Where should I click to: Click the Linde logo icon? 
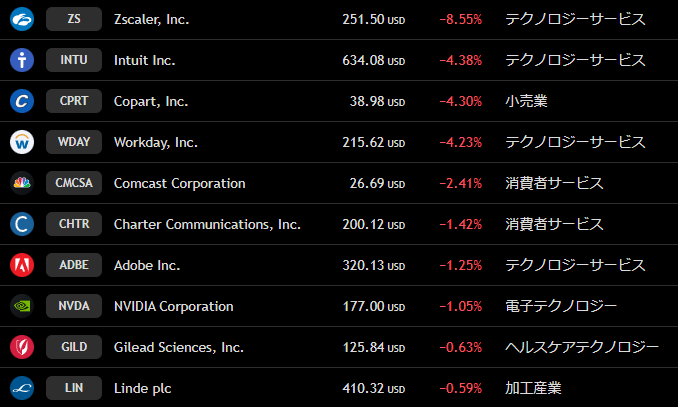pos(22,388)
